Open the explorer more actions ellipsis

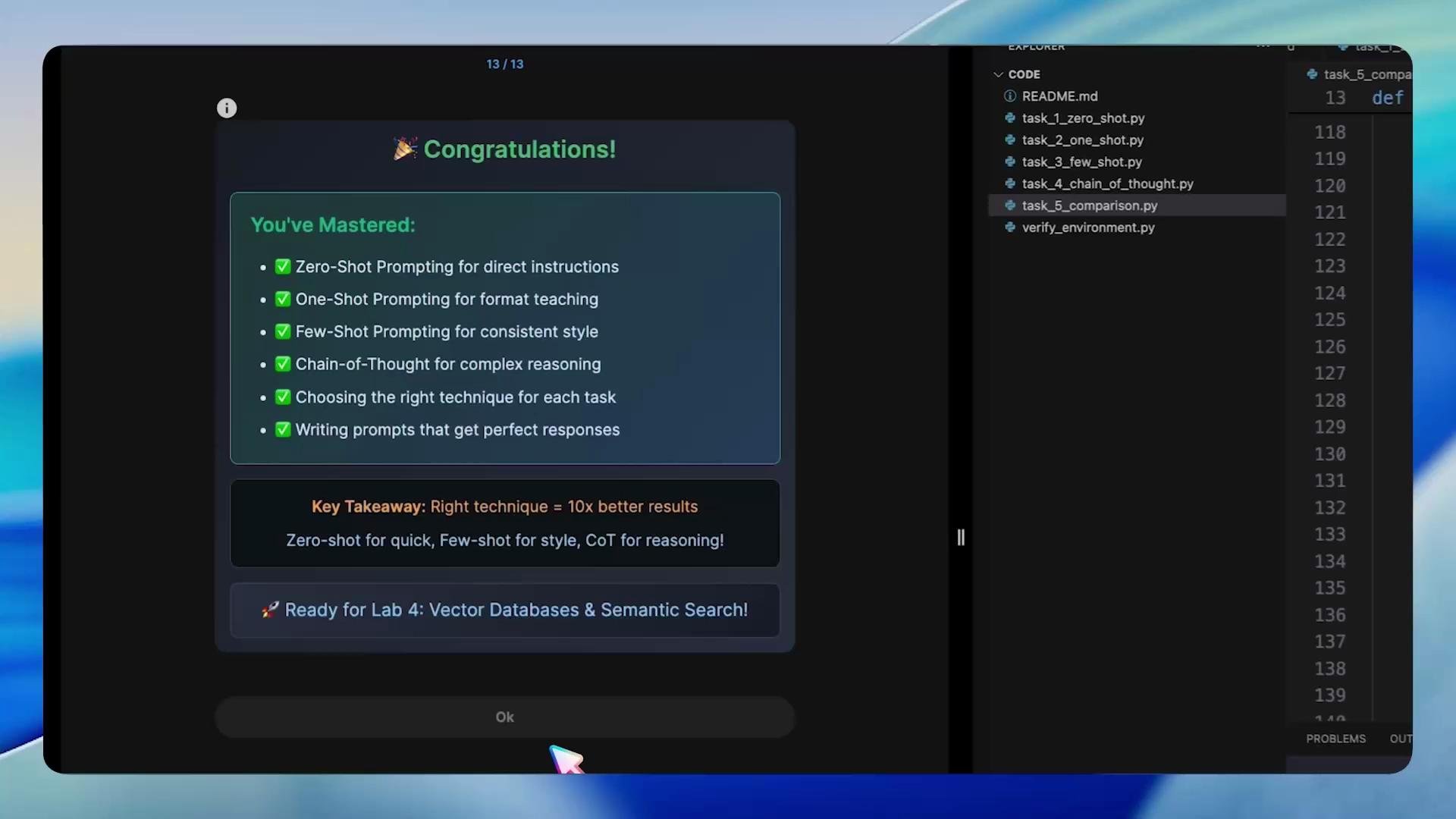pos(1263,48)
